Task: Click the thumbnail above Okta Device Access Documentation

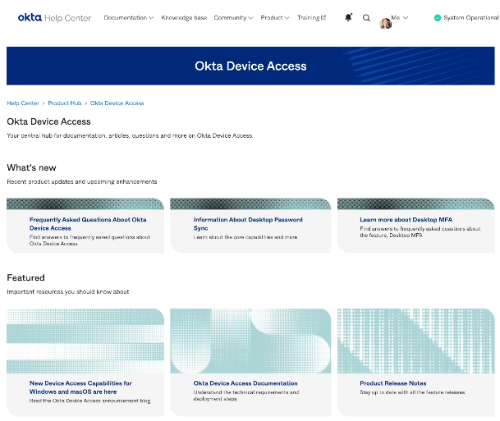Action: point(251,341)
